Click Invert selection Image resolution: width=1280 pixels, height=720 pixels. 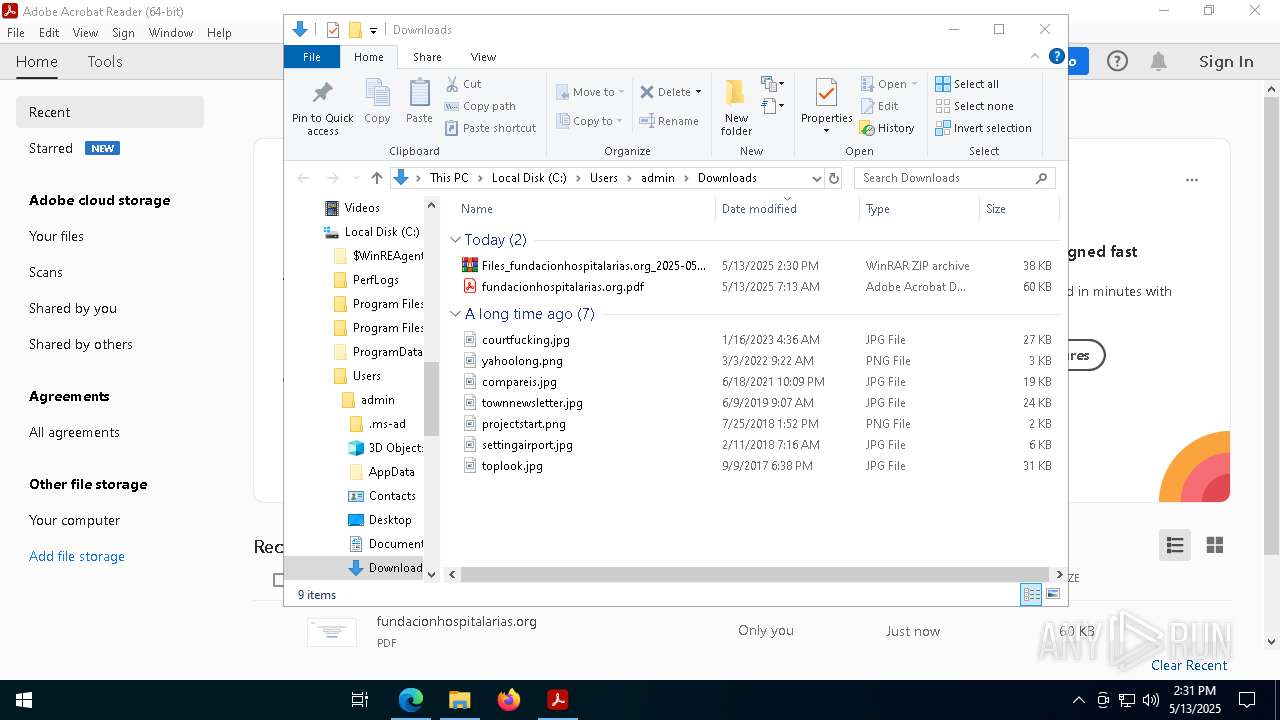(x=983, y=128)
